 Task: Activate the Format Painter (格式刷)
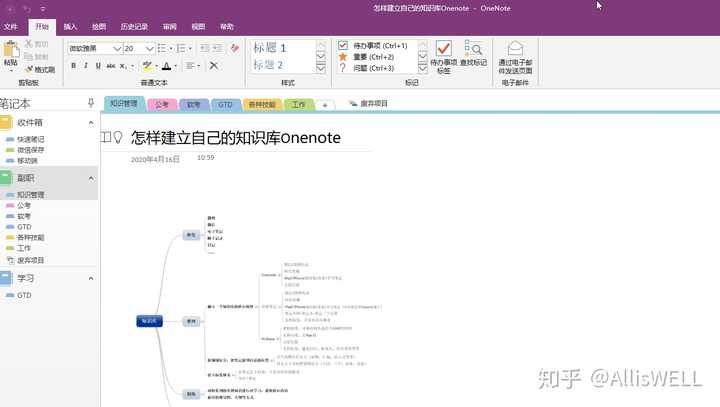coord(40,69)
